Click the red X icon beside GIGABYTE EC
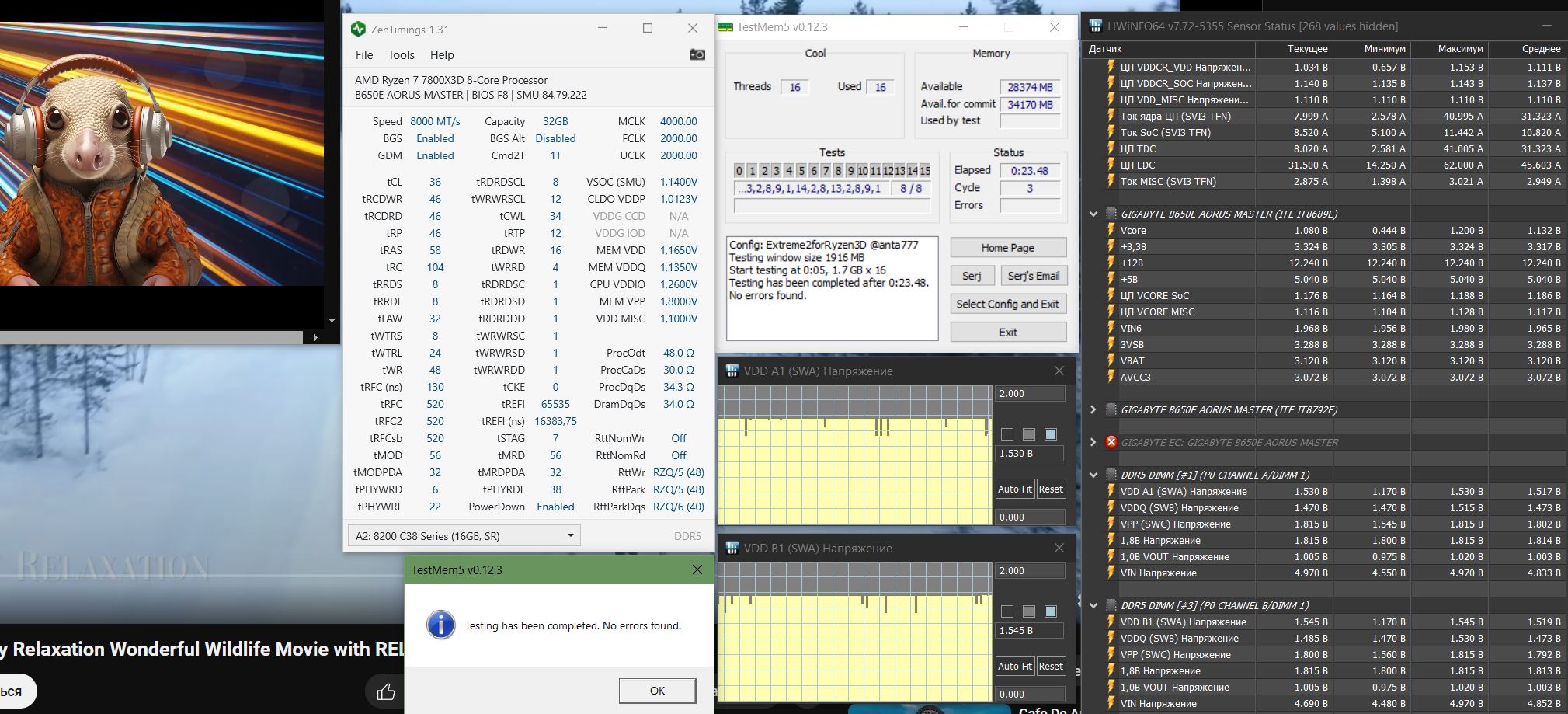The height and width of the screenshot is (714, 1568). point(1111,442)
